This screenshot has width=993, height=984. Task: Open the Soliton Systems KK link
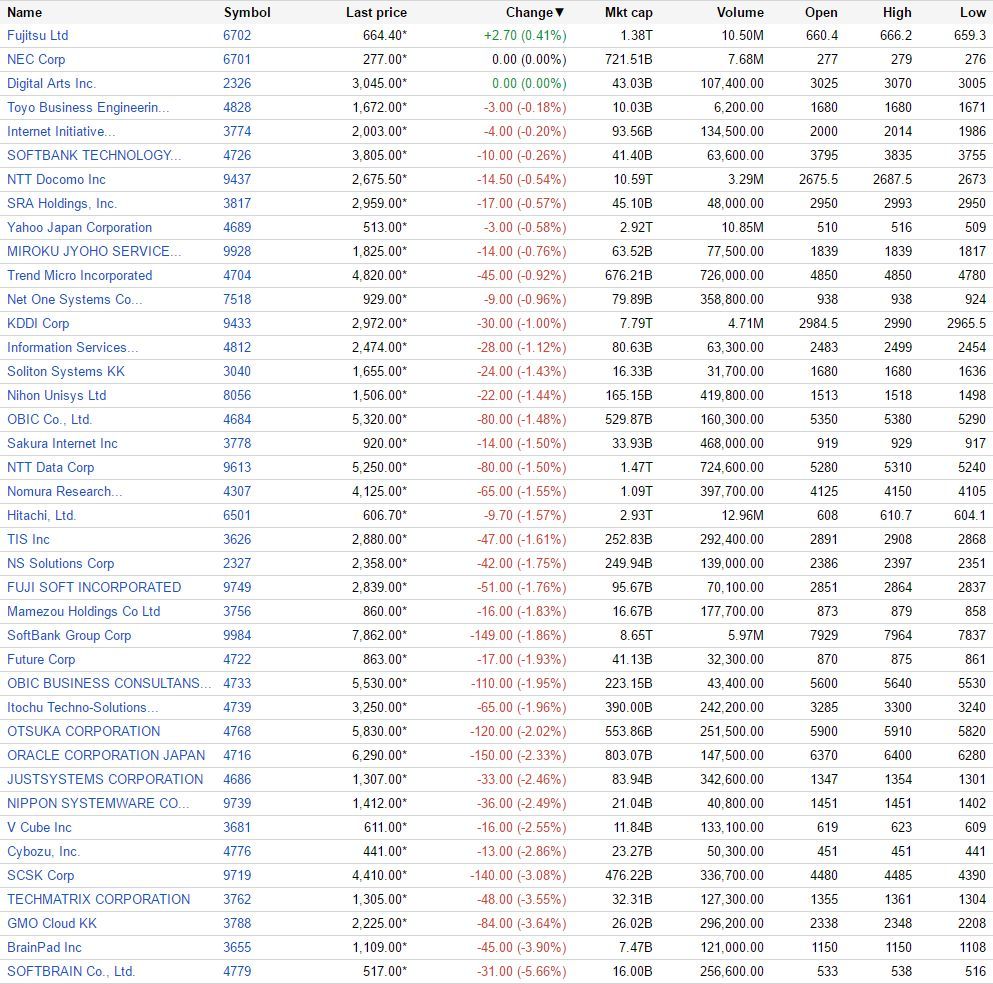[x=66, y=372]
